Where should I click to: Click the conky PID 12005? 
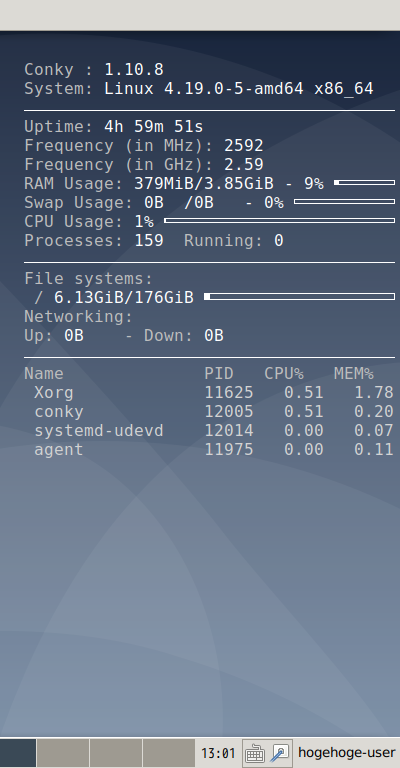(x=229, y=412)
